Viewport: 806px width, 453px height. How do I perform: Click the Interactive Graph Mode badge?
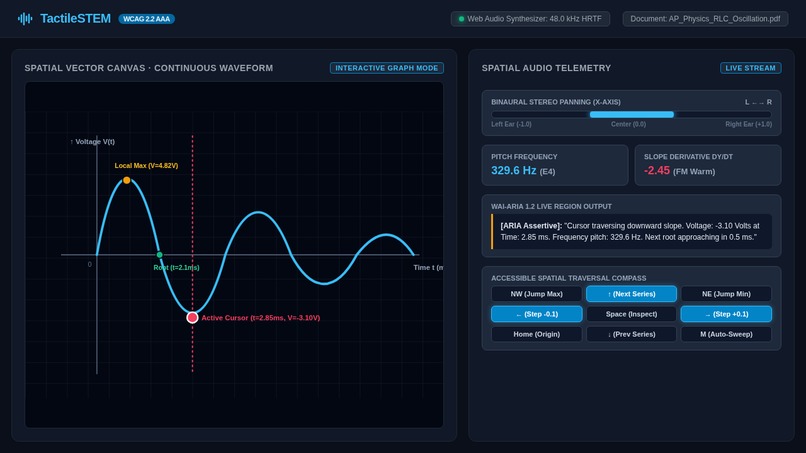tap(387, 68)
